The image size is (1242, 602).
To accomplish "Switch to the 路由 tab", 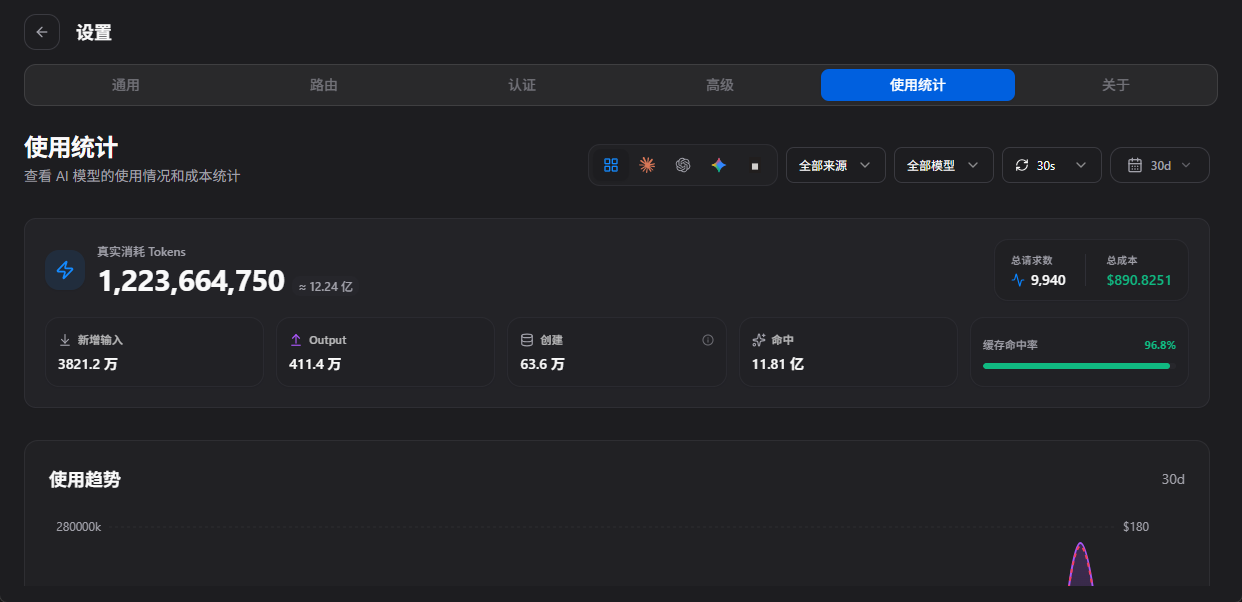I will coord(324,85).
